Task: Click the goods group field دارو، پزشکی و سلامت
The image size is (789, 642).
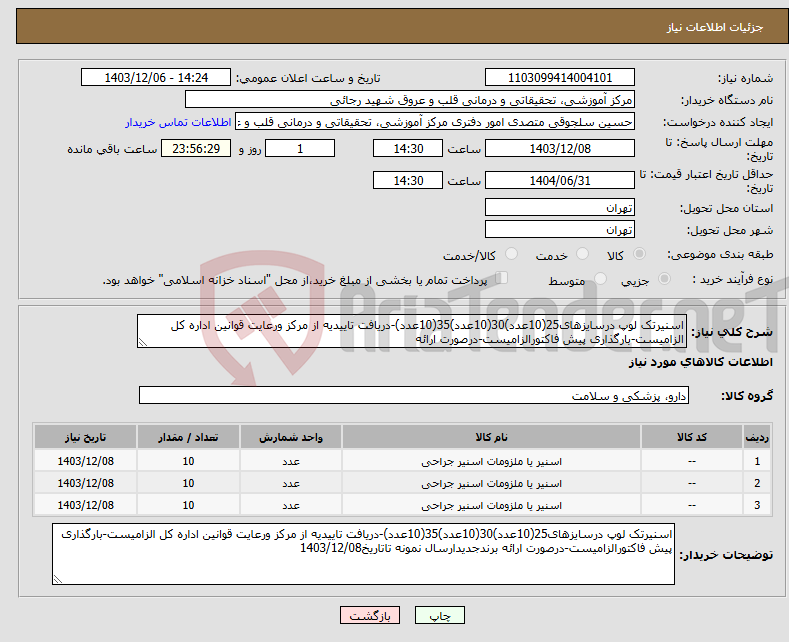Action: tap(414, 395)
